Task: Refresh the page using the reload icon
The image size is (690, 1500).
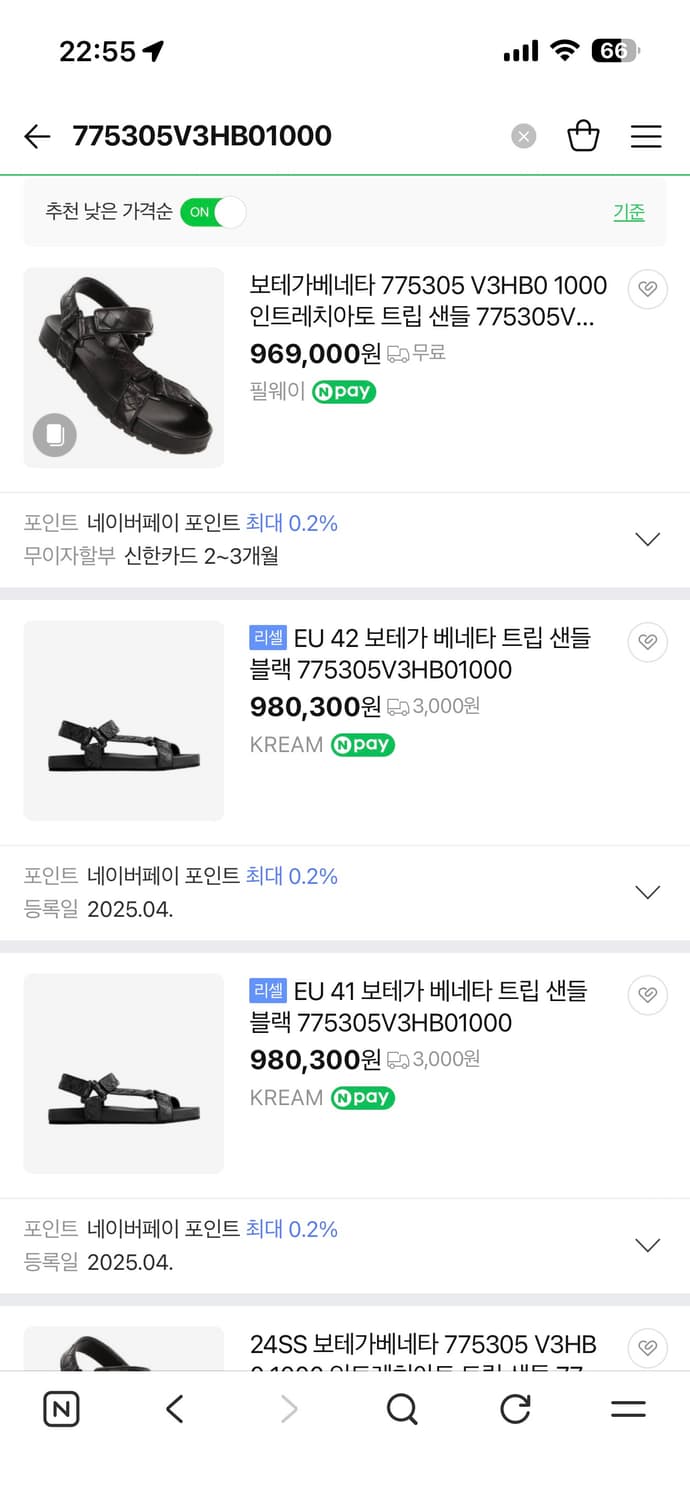Action: tap(515, 1409)
